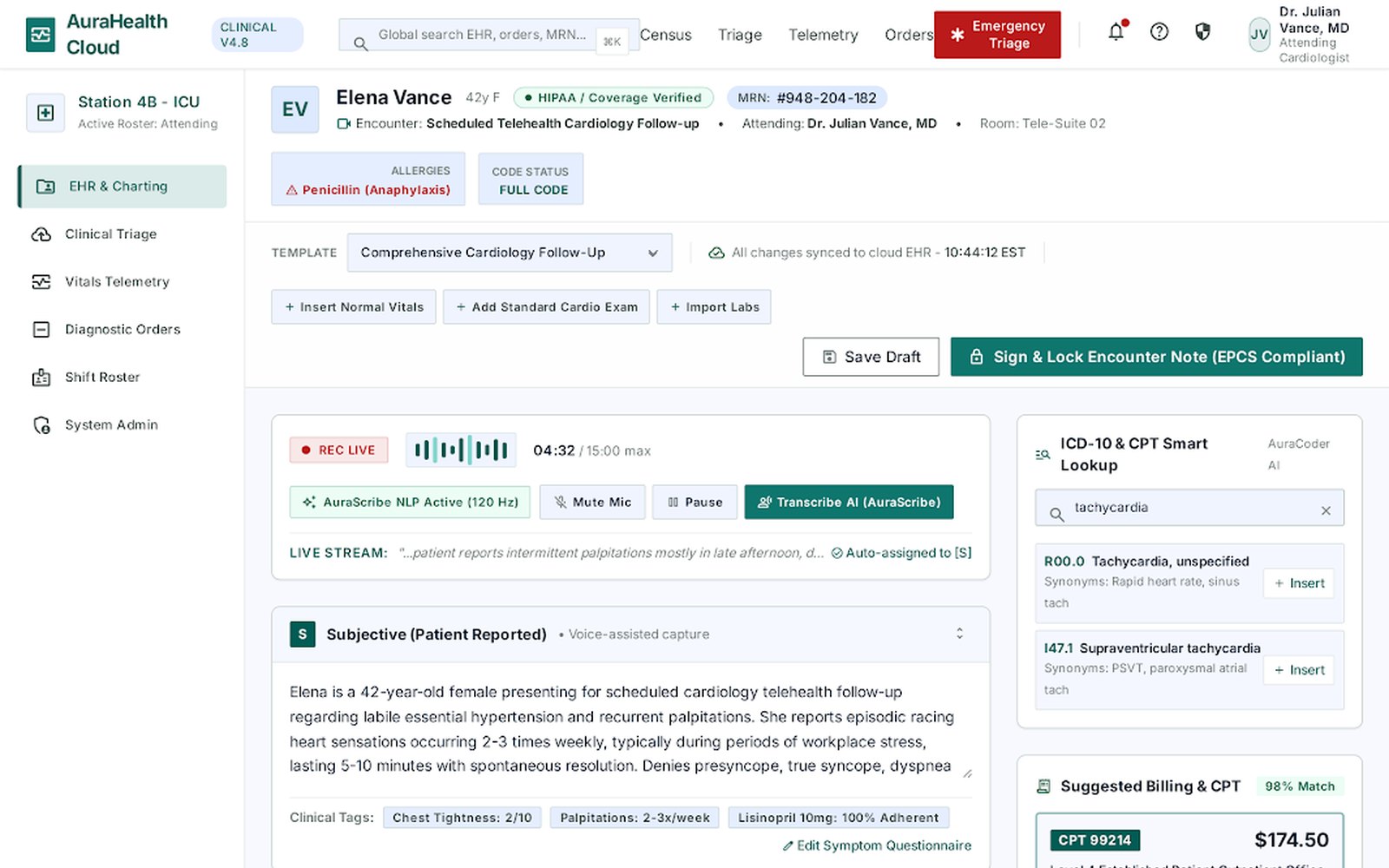
Task: Toggle the Mute Mic button
Action: (592, 502)
